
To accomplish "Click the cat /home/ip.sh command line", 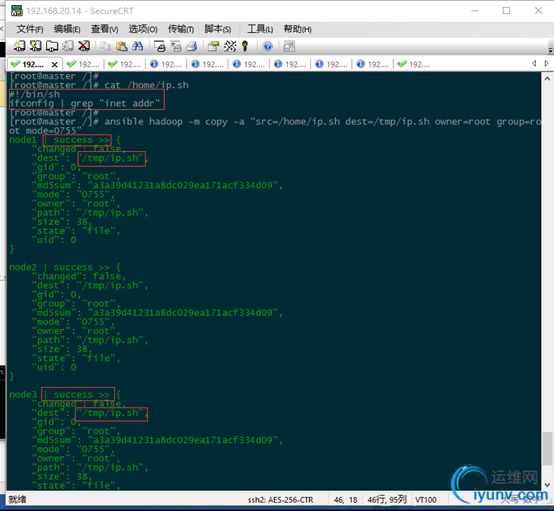I will pyautogui.click(x=99, y=85).
